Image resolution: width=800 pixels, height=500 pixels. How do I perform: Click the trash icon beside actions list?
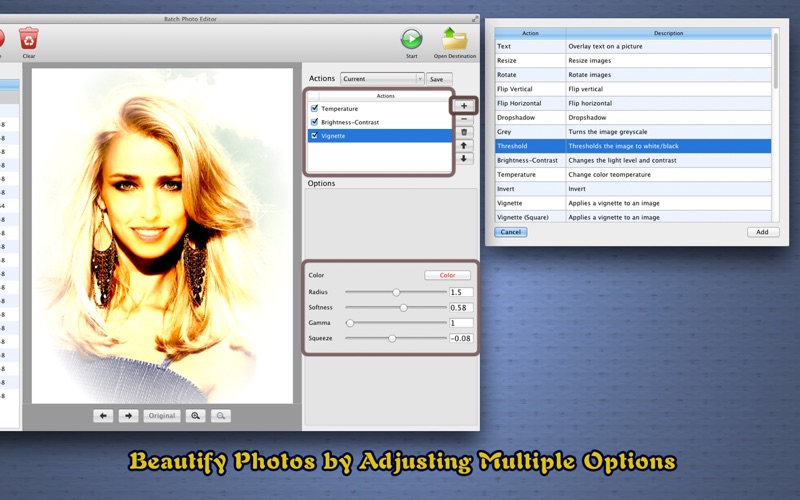click(464, 132)
